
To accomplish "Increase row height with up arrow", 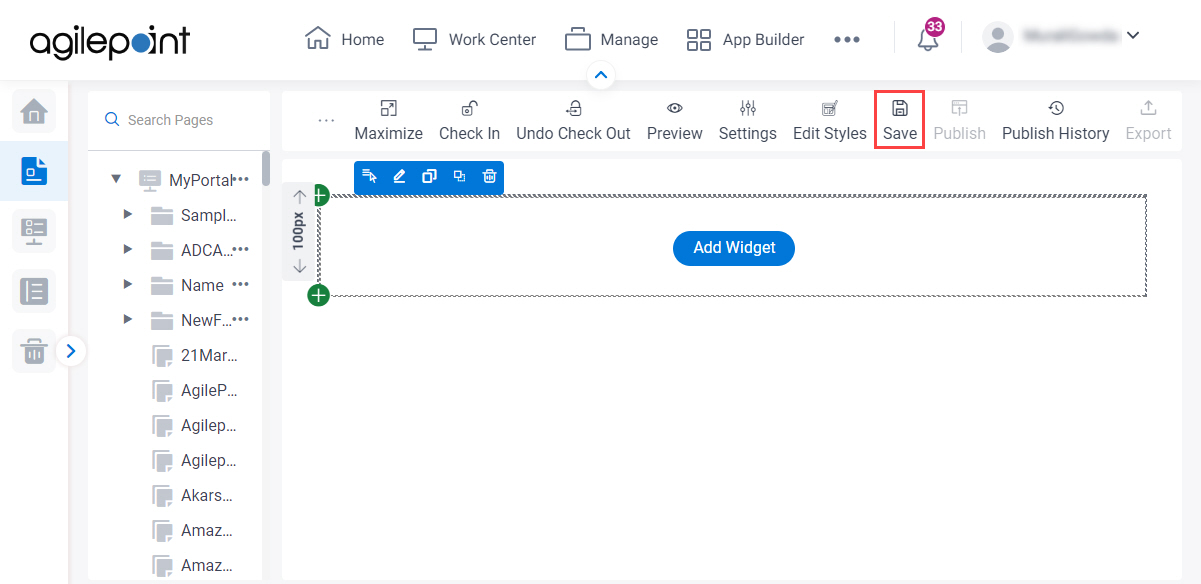I will (300, 197).
